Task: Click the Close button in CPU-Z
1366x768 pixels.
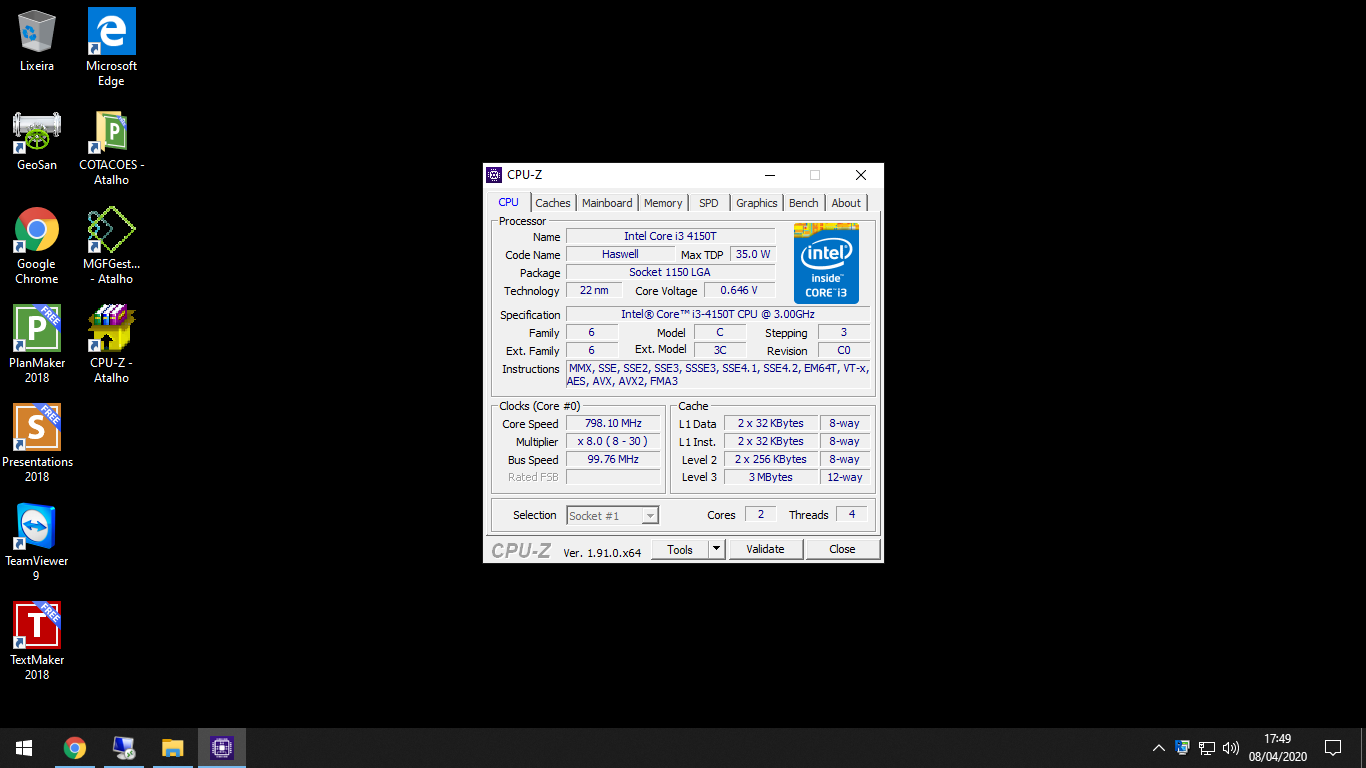Action: pos(842,549)
